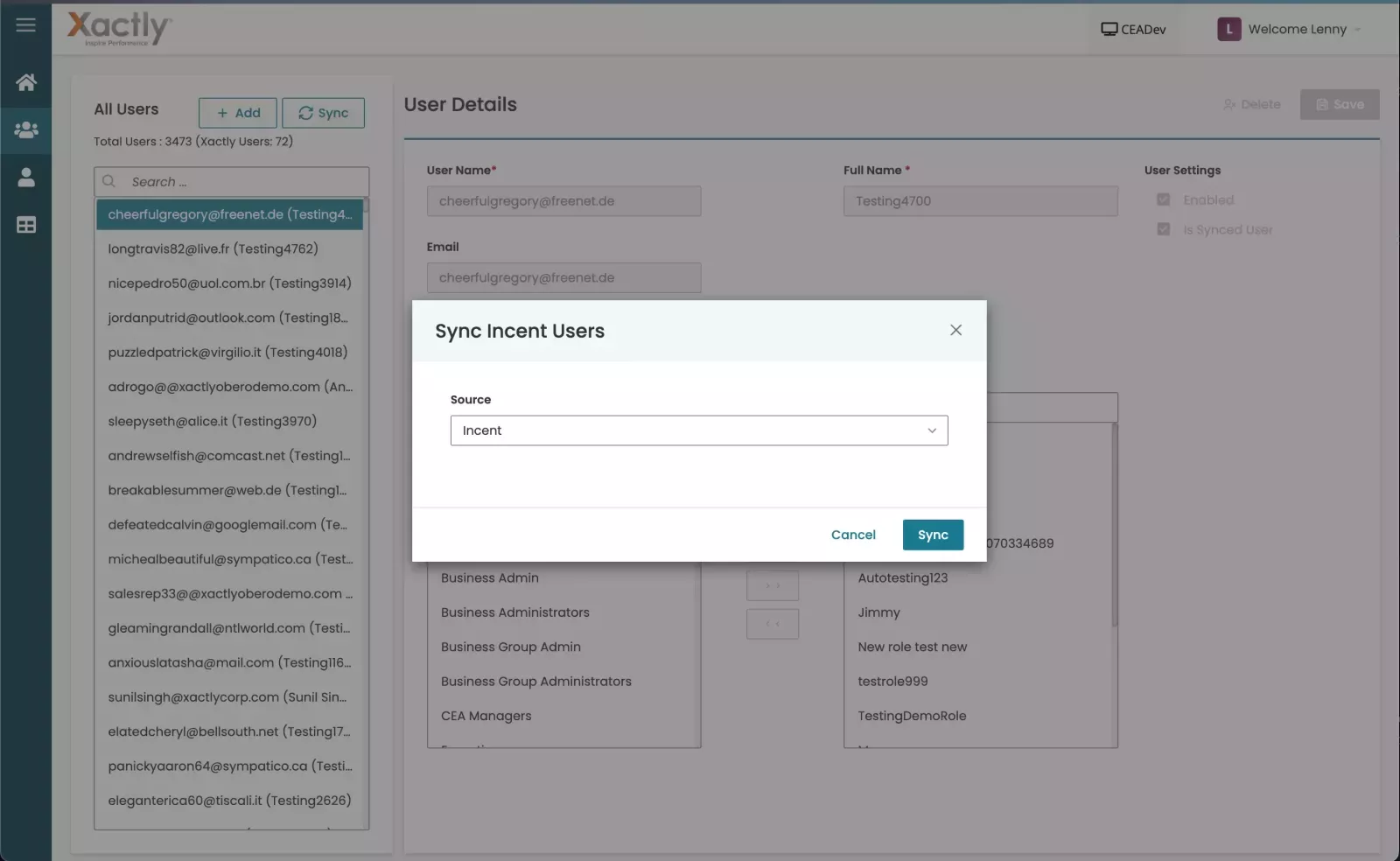Select the Business Group Administrators role

(562, 682)
